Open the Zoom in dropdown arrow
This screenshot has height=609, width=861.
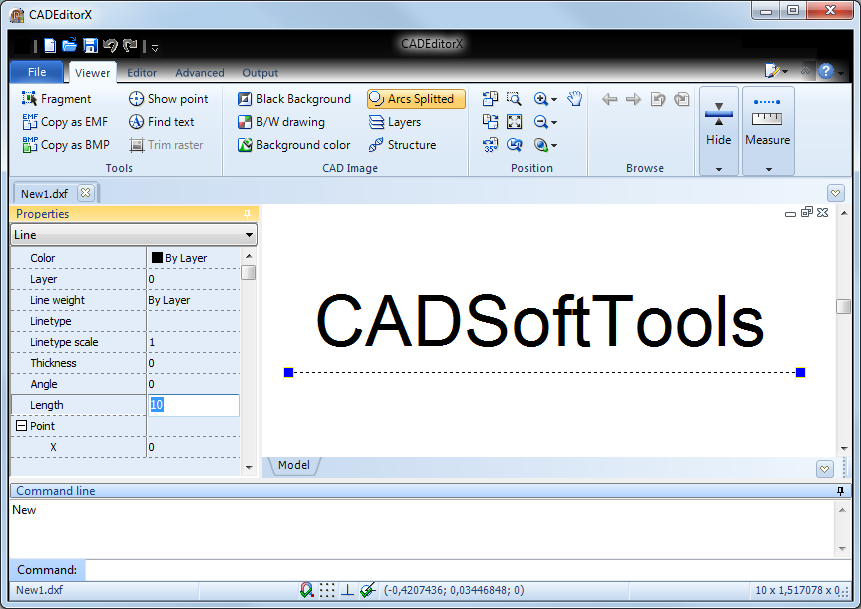tap(554, 100)
